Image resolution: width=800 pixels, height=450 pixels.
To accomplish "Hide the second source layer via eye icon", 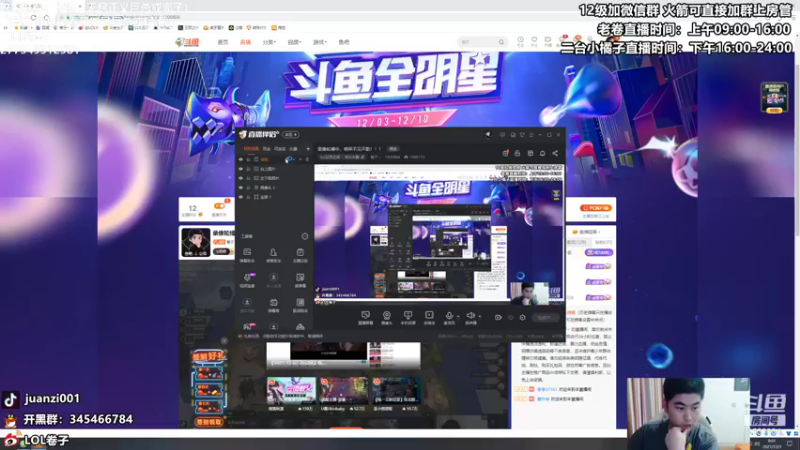I will pyautogui.click(x=241, y=168).
